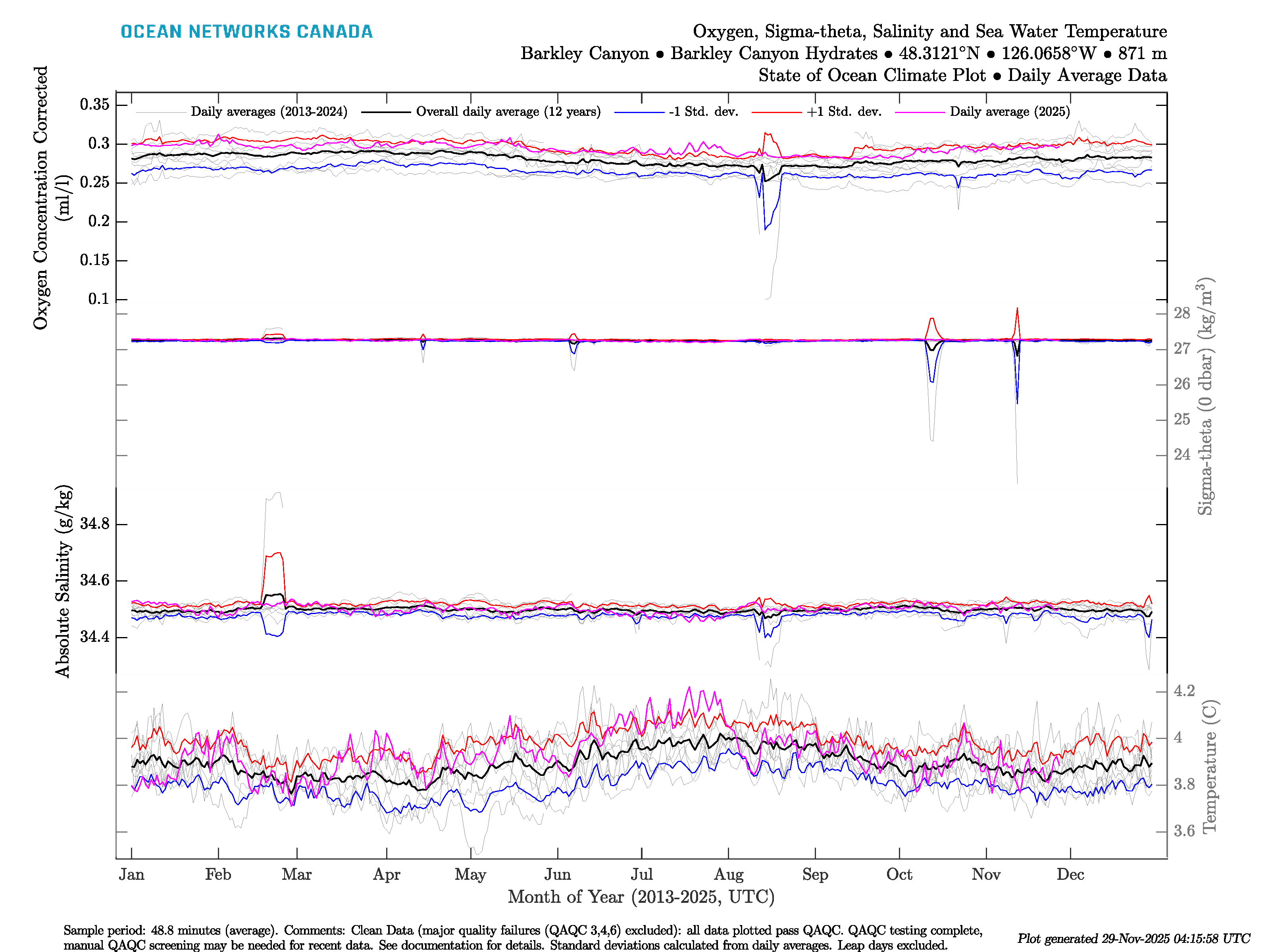Screen dimensions: 1270x952
Task: Click the 4.2 tick on the temperature axis
Action: [x=1184, y=691]
